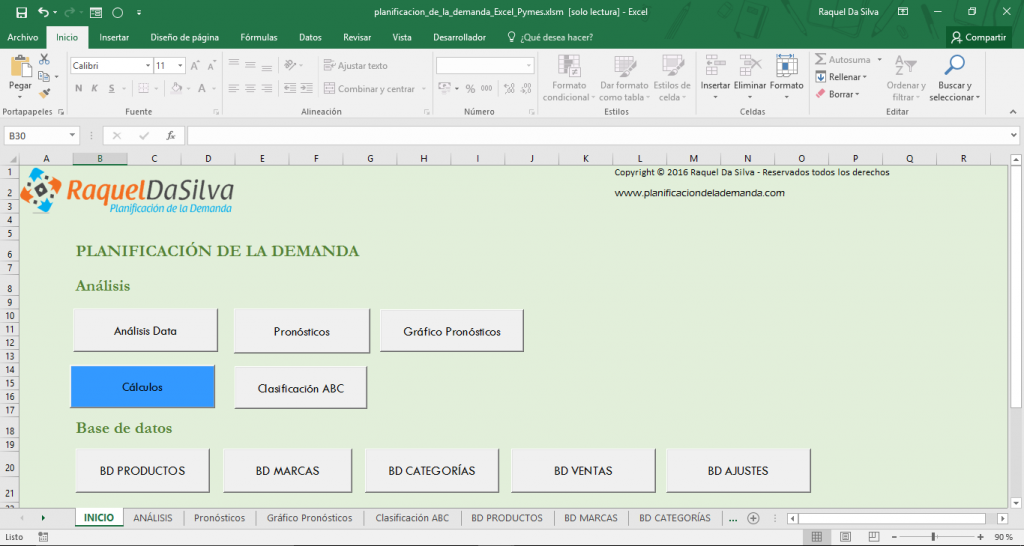Toggle italic (K) formatting

point(95,88)
